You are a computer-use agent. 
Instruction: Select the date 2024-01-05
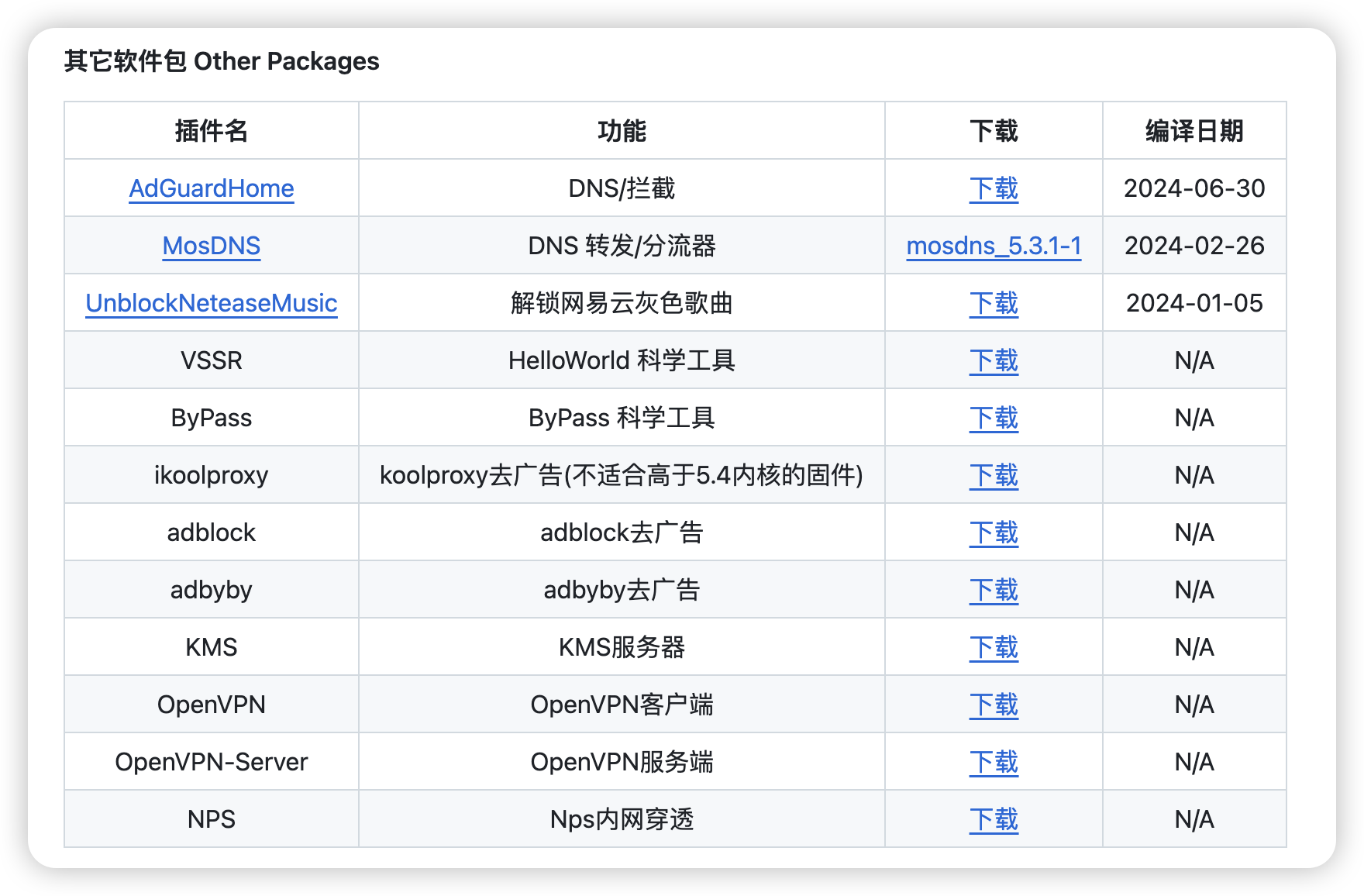(1194, 303)
